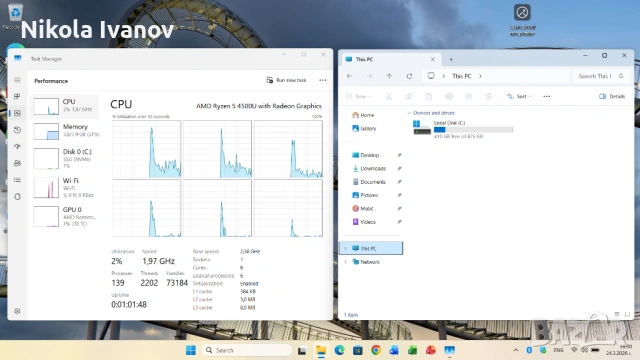Open the Services page in Task Manager
This screenshot has width=640, height=360.
pos(17,197)
